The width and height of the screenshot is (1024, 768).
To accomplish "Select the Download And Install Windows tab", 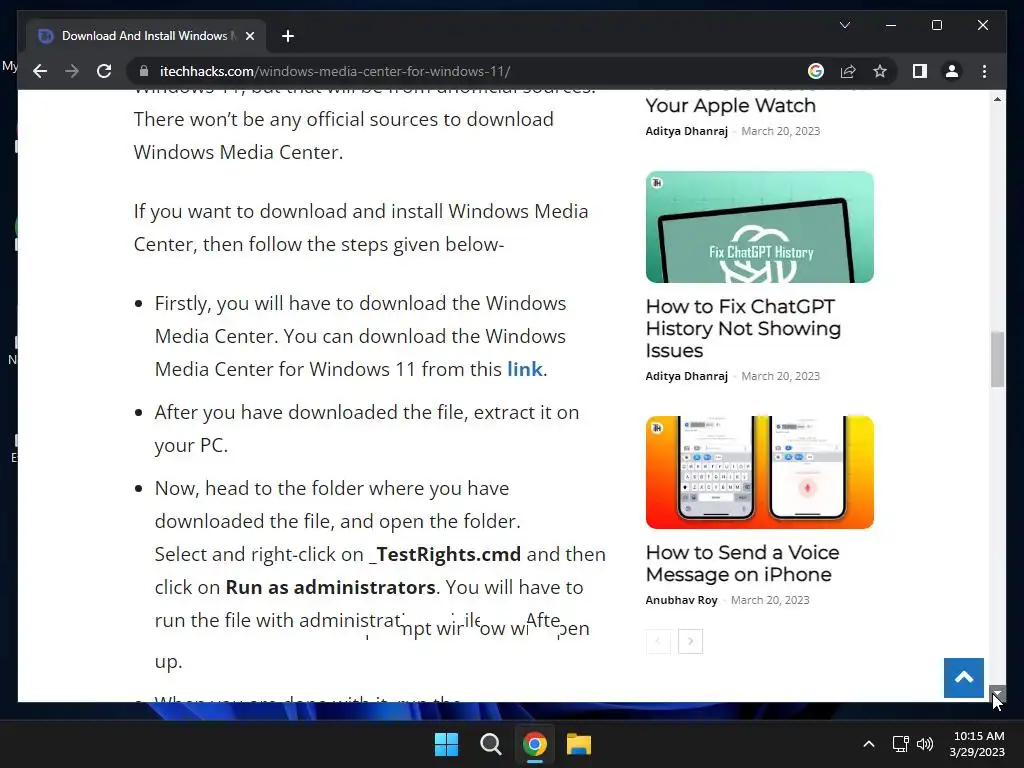I will 144,36.
